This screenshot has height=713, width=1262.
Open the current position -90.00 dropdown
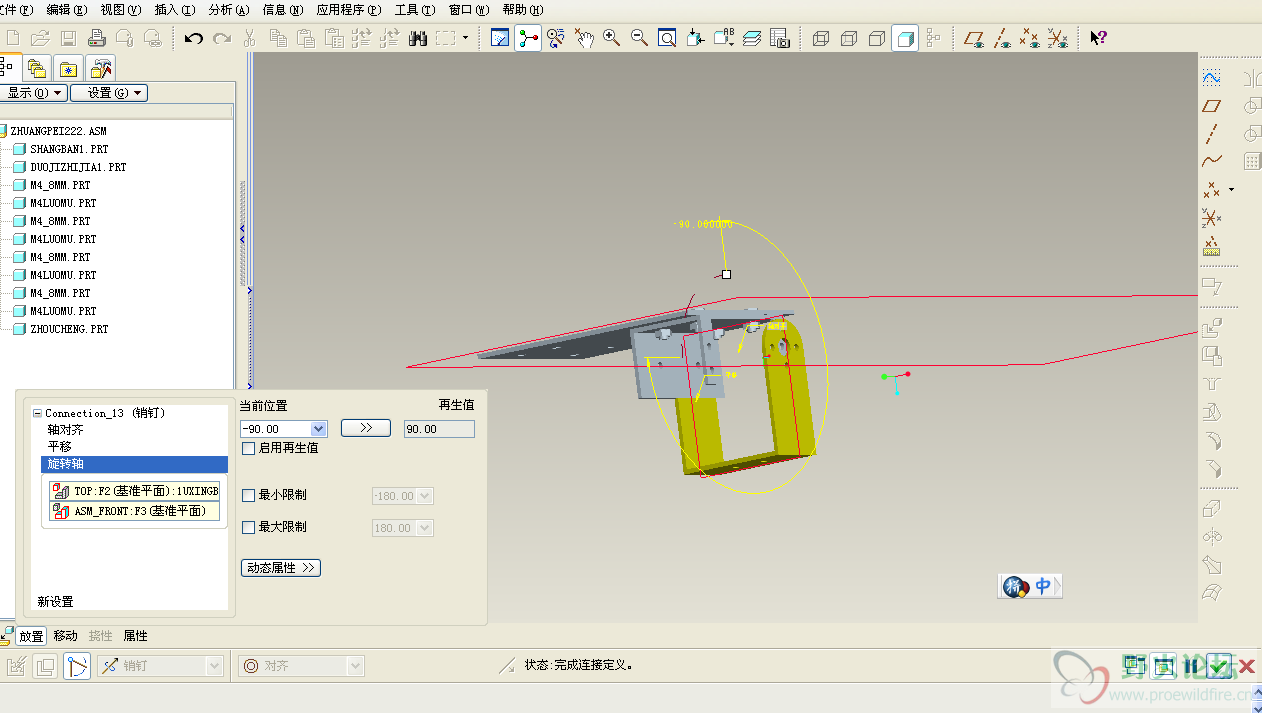point(319,429)
